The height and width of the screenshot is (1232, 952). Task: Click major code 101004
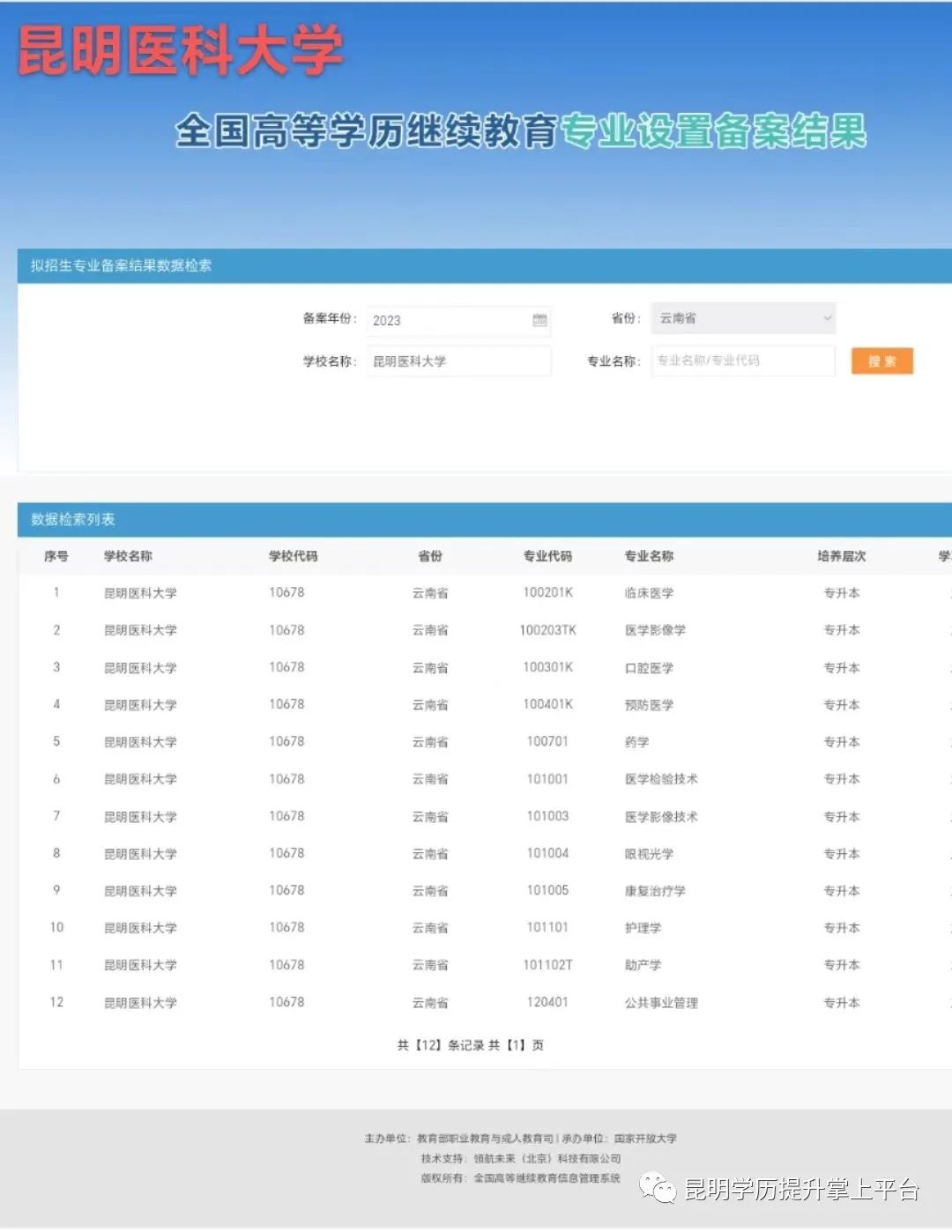(547, 853)
